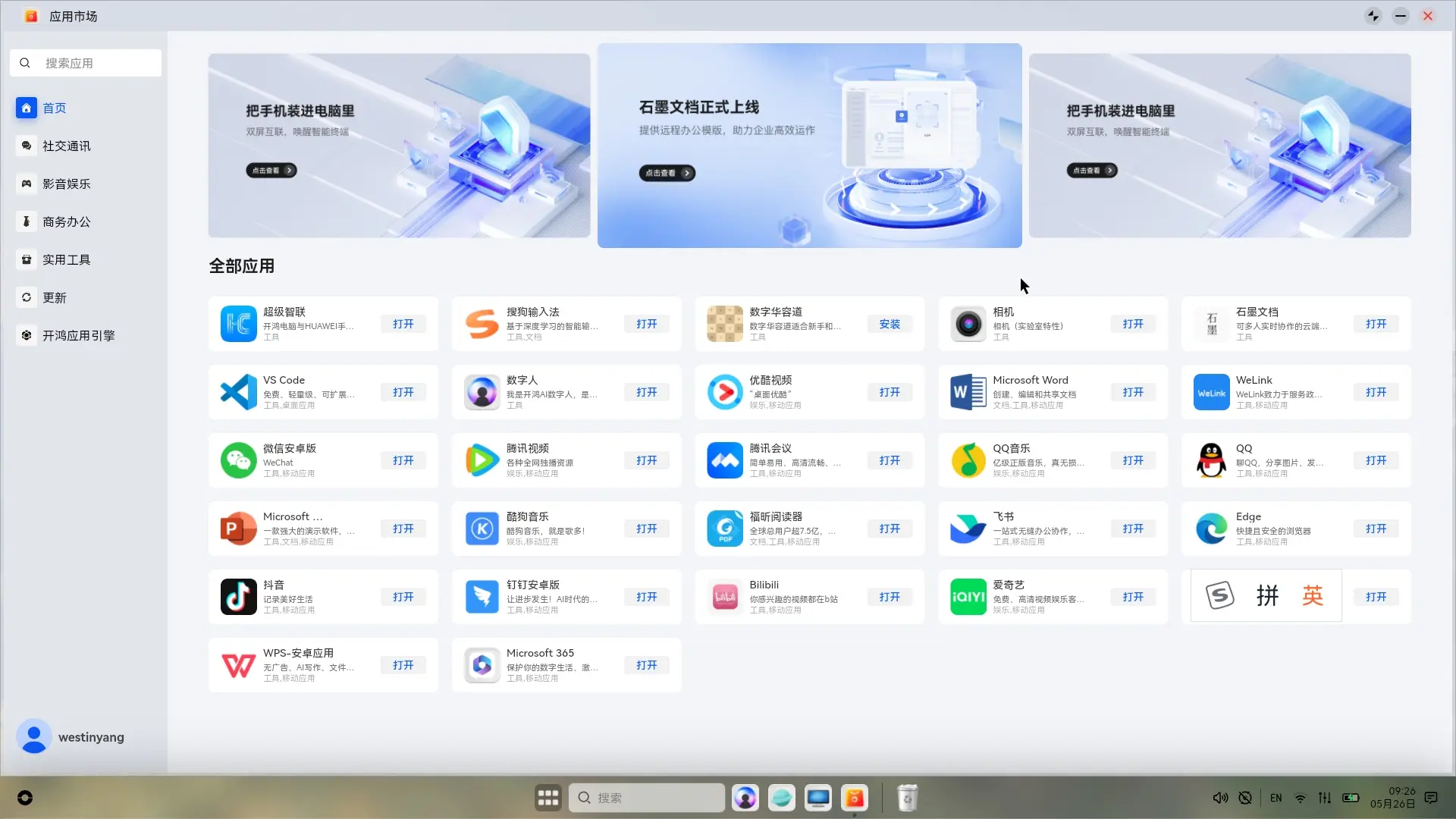The height and width of the screenshot is (819, 1456).
Task: Click the 微信安卓版 WeChat icon
Action: 238,460
